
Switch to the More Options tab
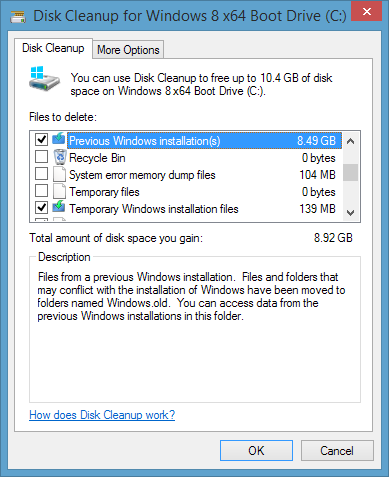[128, 50]
